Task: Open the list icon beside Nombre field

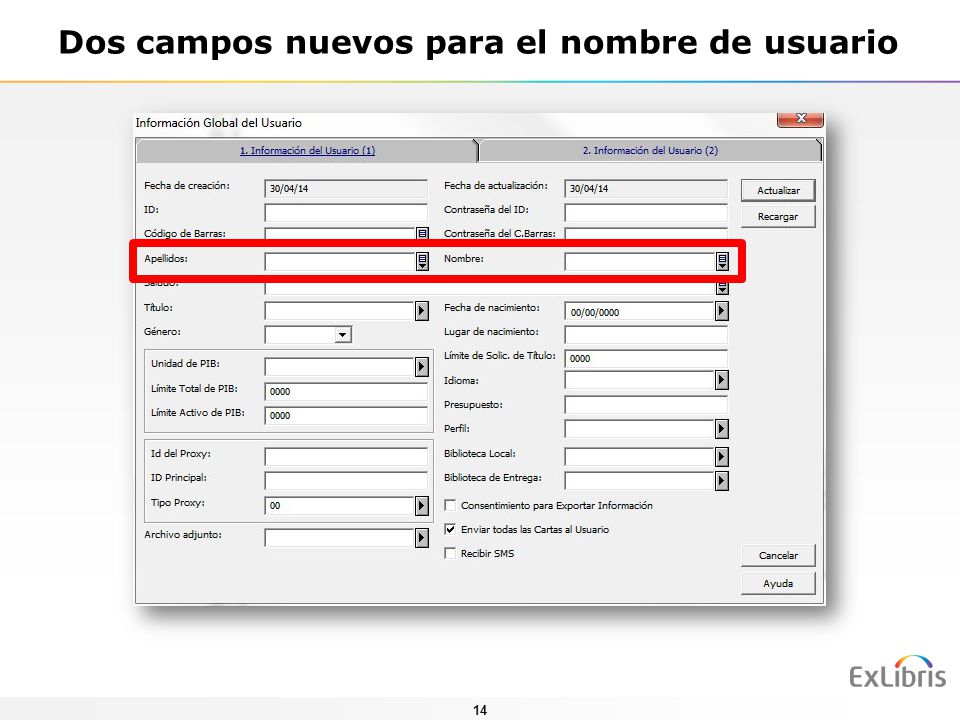Action: tap(722, 261)
